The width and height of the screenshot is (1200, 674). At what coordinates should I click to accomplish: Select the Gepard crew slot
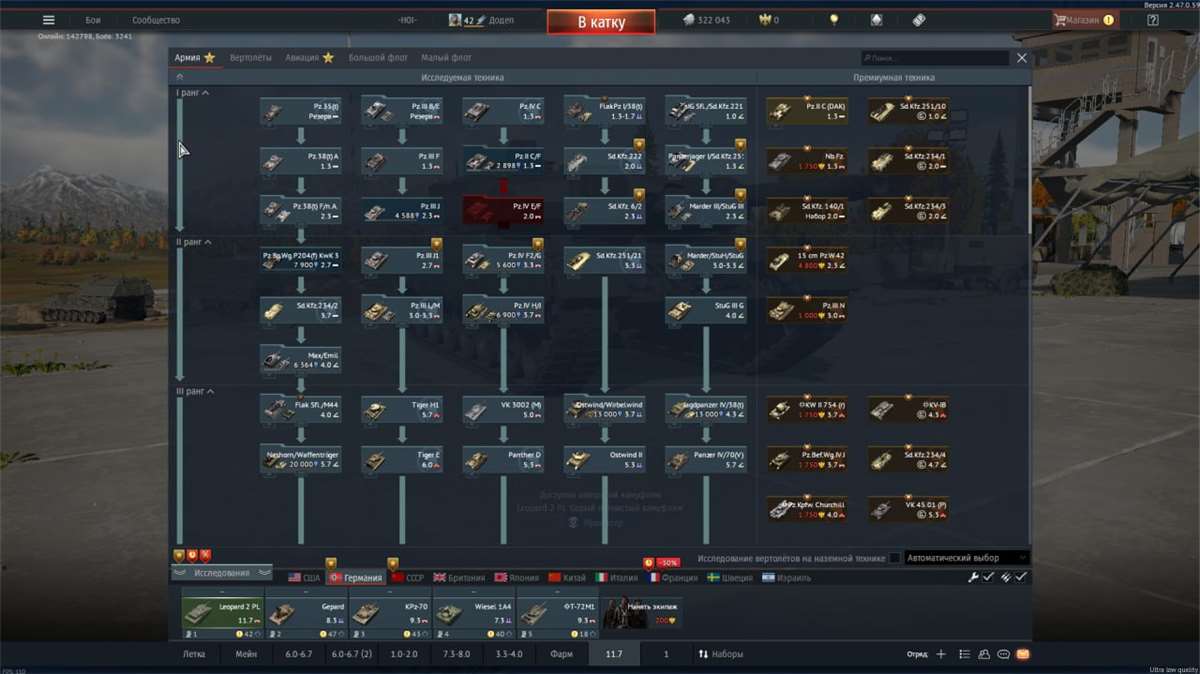coord(306,615)
